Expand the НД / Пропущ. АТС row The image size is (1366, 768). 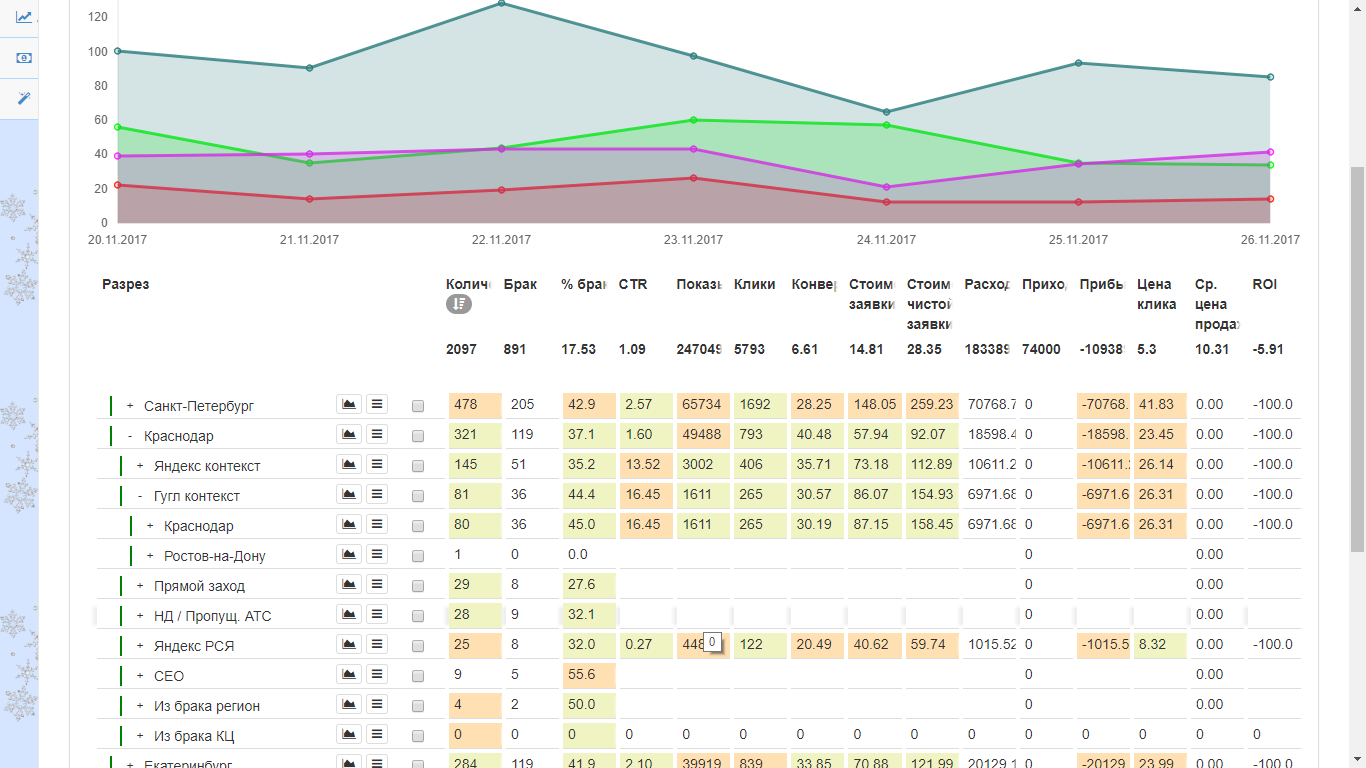click(x=140, y=616)
